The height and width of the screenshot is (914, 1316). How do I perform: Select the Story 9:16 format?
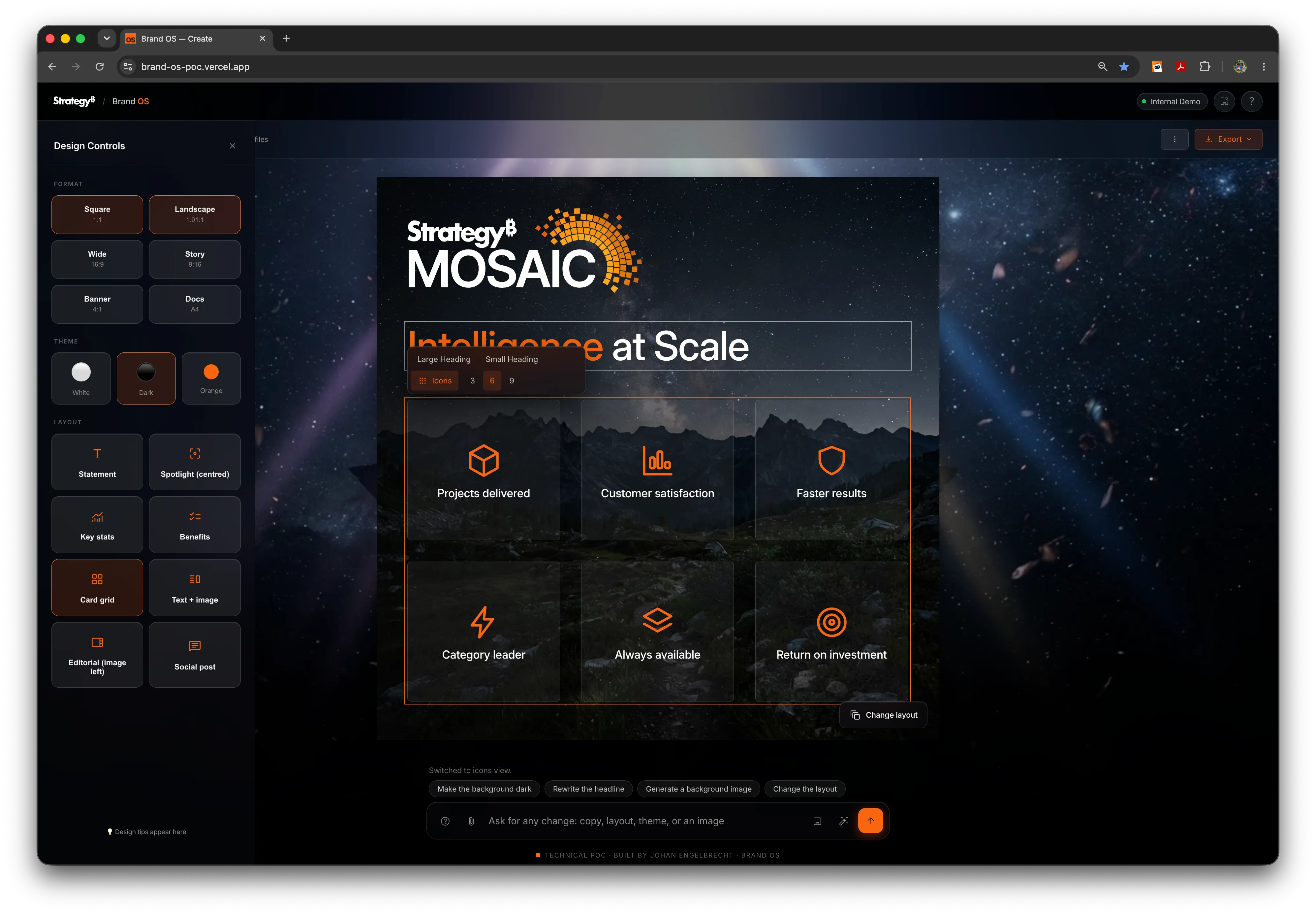point(195,259)
